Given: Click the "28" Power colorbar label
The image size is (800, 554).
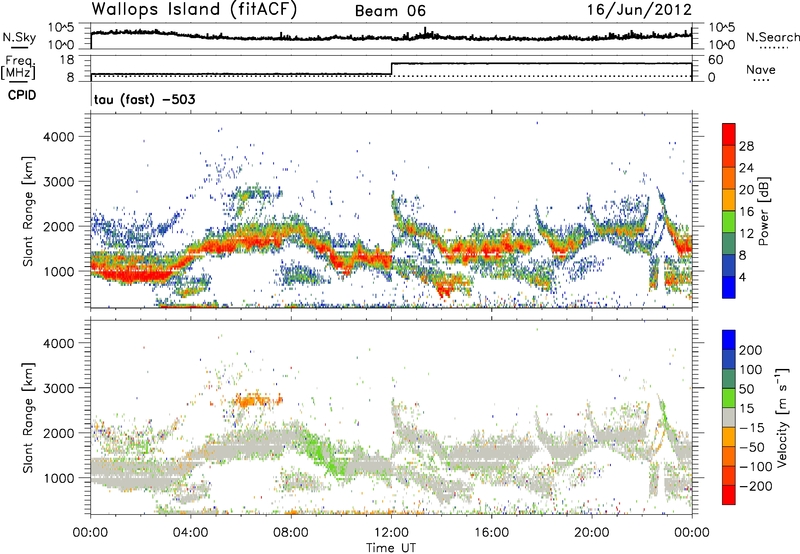Looking at the screenshot, I should click(x=746, y=146).
